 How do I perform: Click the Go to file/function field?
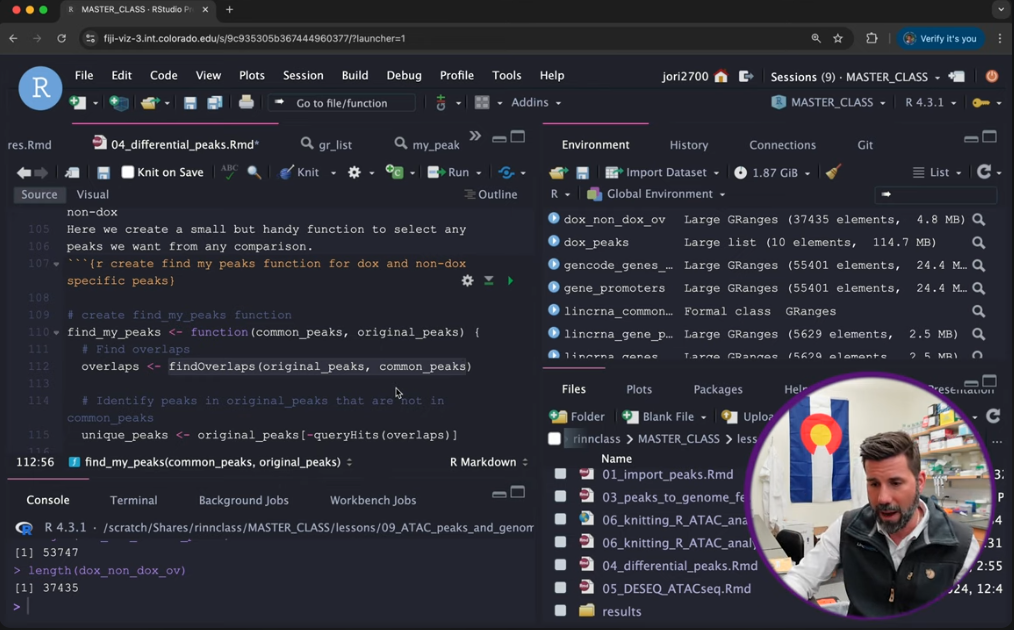coord(341,103)
